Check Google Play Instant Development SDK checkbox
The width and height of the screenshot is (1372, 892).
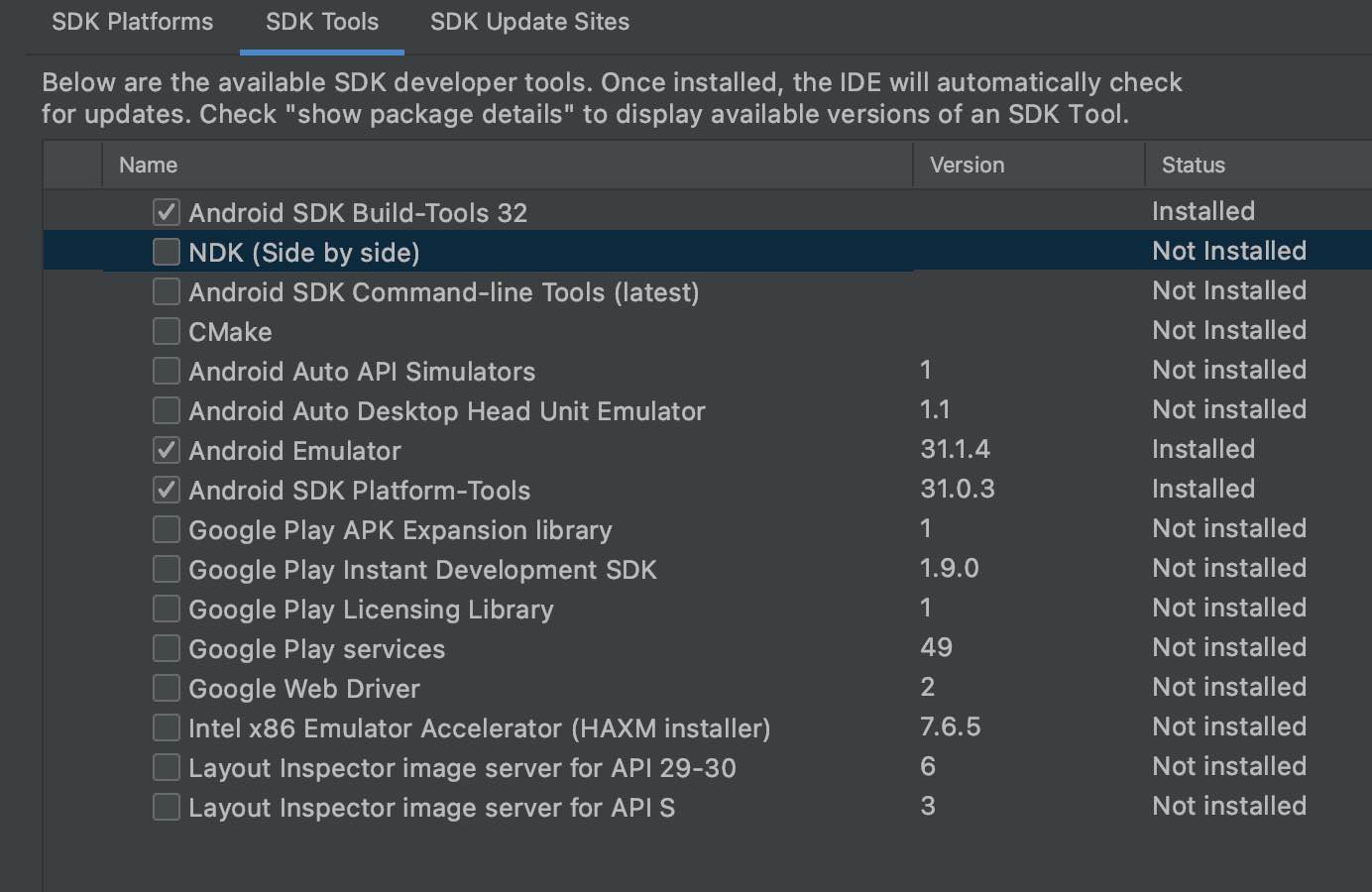[167, 569]
